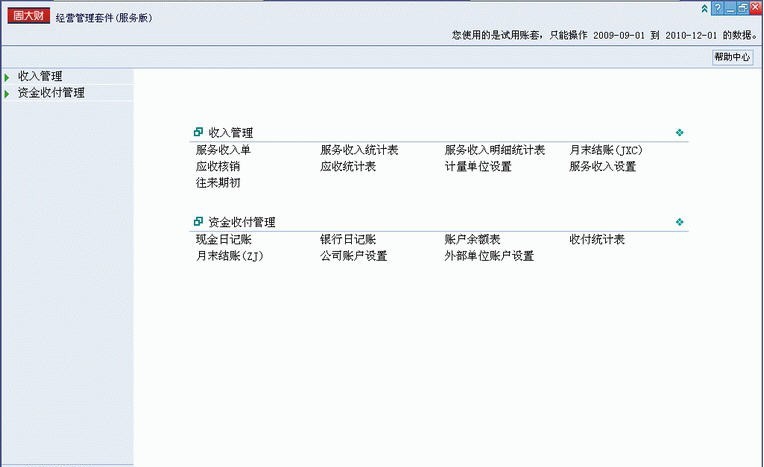Open 银行日记账
This screenshot has height=467, width=764.
click(x=348, y=239)
